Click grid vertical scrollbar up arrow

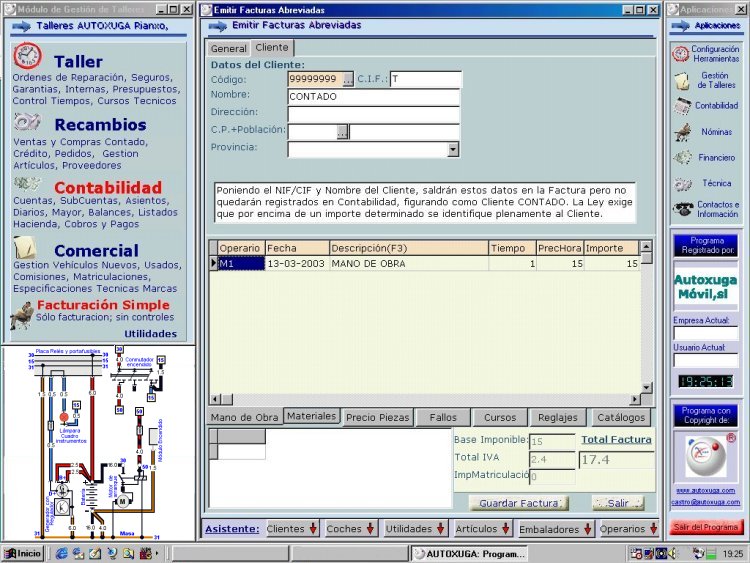pos(646,247)
